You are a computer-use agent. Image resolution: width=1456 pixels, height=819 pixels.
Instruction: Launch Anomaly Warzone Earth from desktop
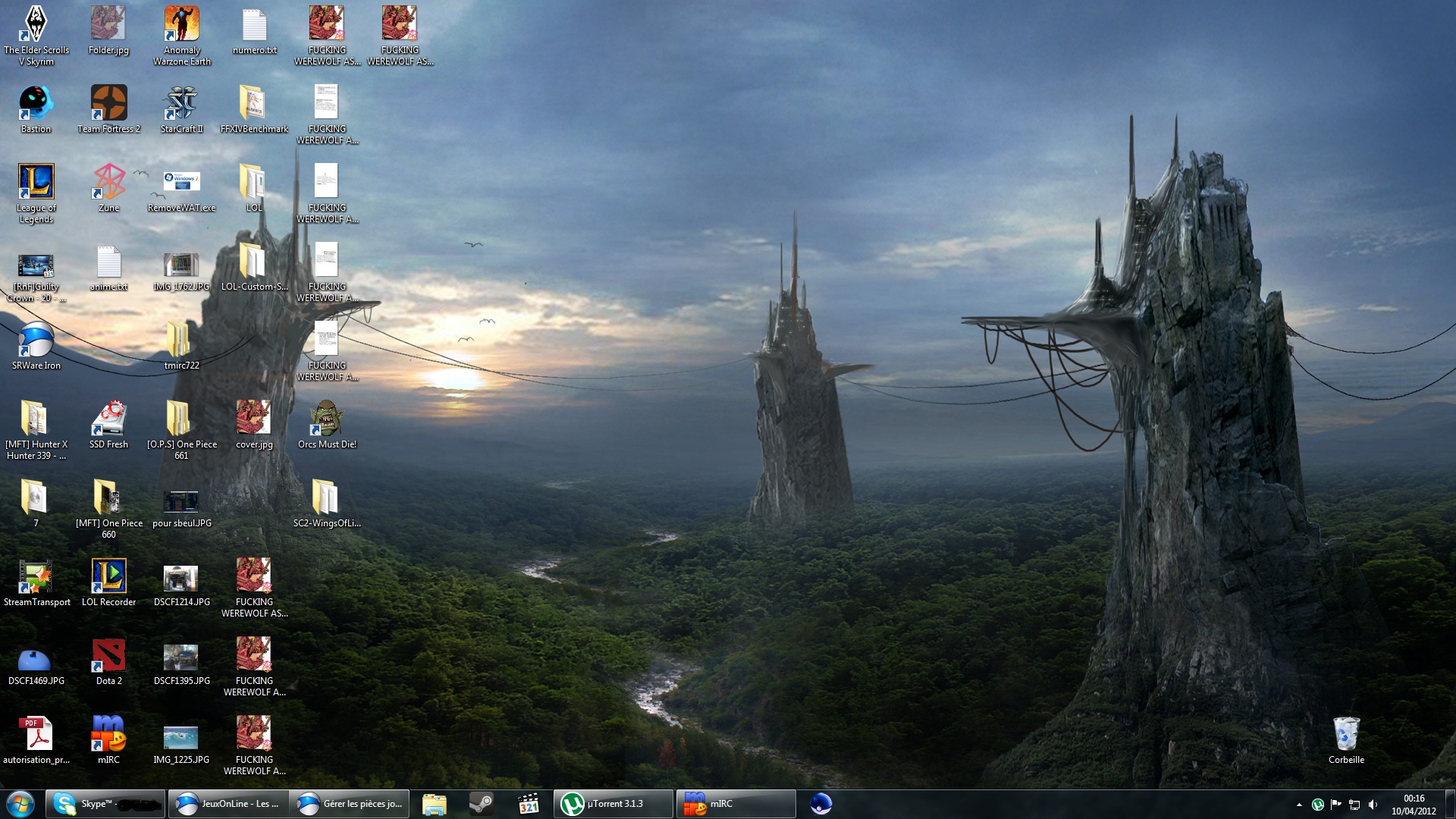coord(181,35)
